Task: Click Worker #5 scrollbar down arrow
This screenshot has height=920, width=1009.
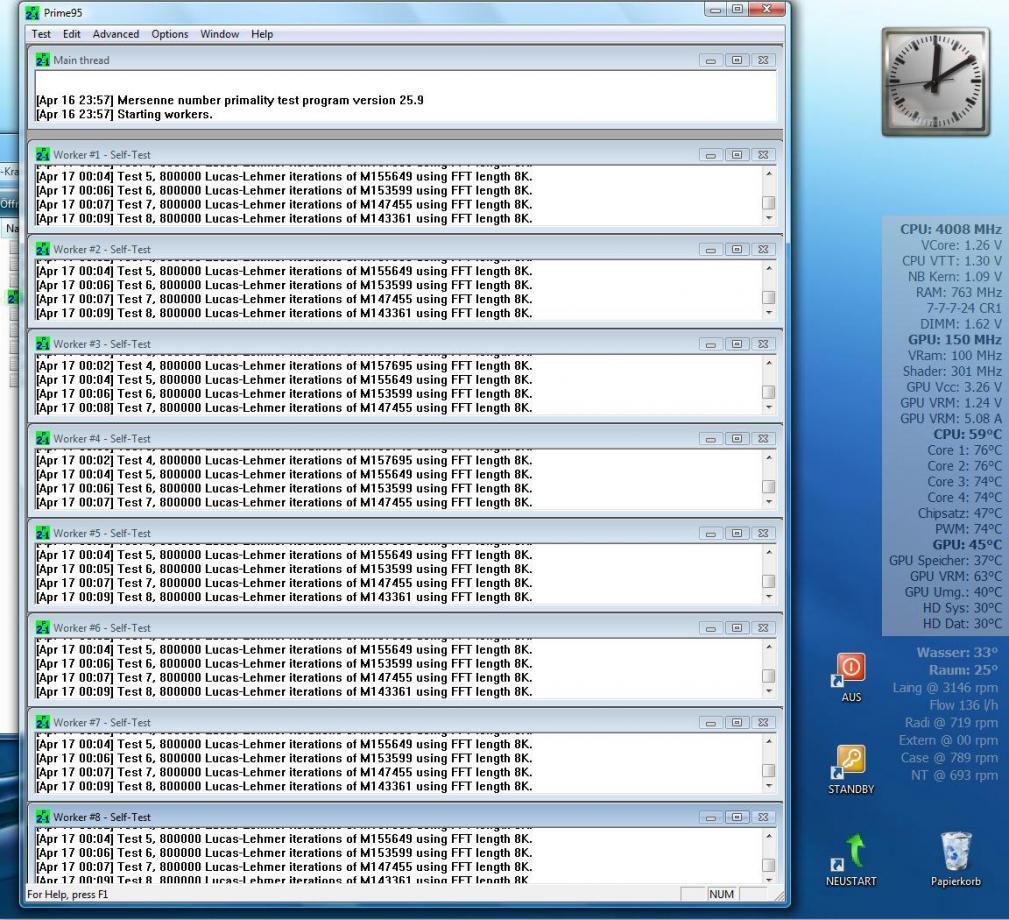Action: pos(768,596)
